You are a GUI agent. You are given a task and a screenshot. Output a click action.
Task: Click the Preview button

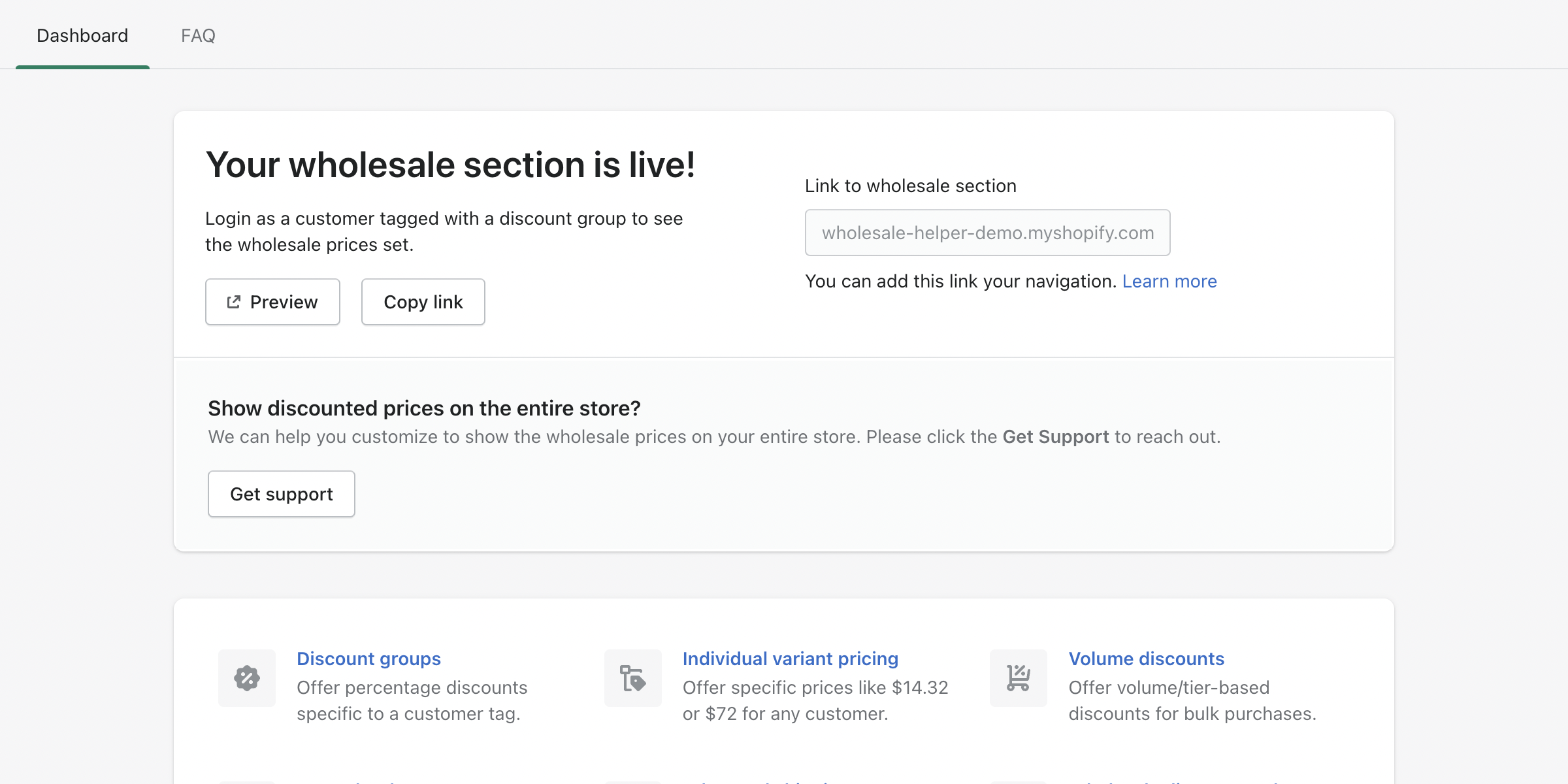[x=272, y=302]
